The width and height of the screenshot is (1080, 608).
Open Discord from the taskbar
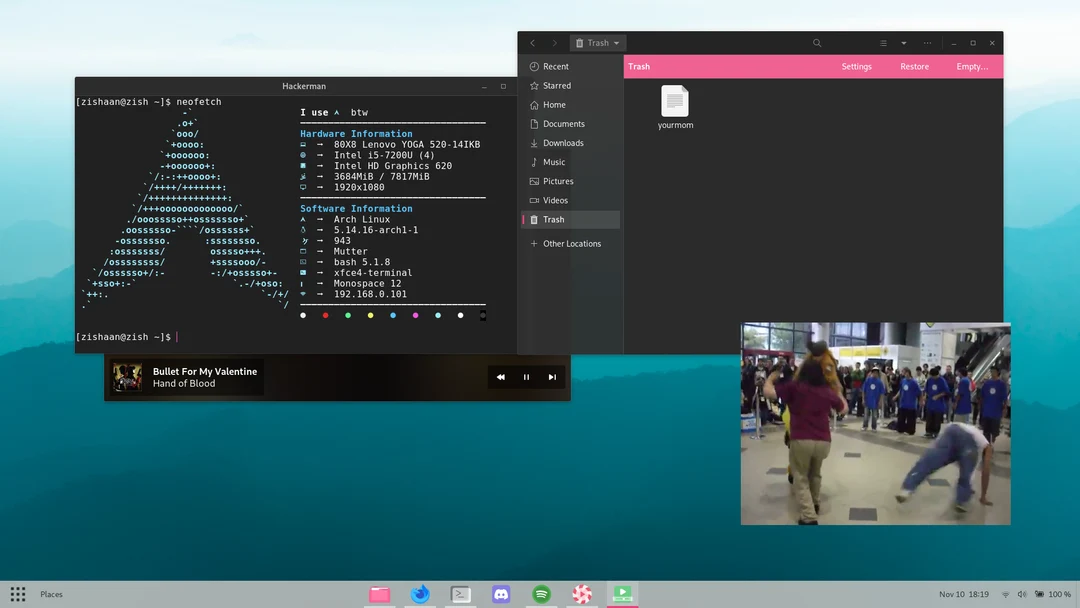pos(501,594)
